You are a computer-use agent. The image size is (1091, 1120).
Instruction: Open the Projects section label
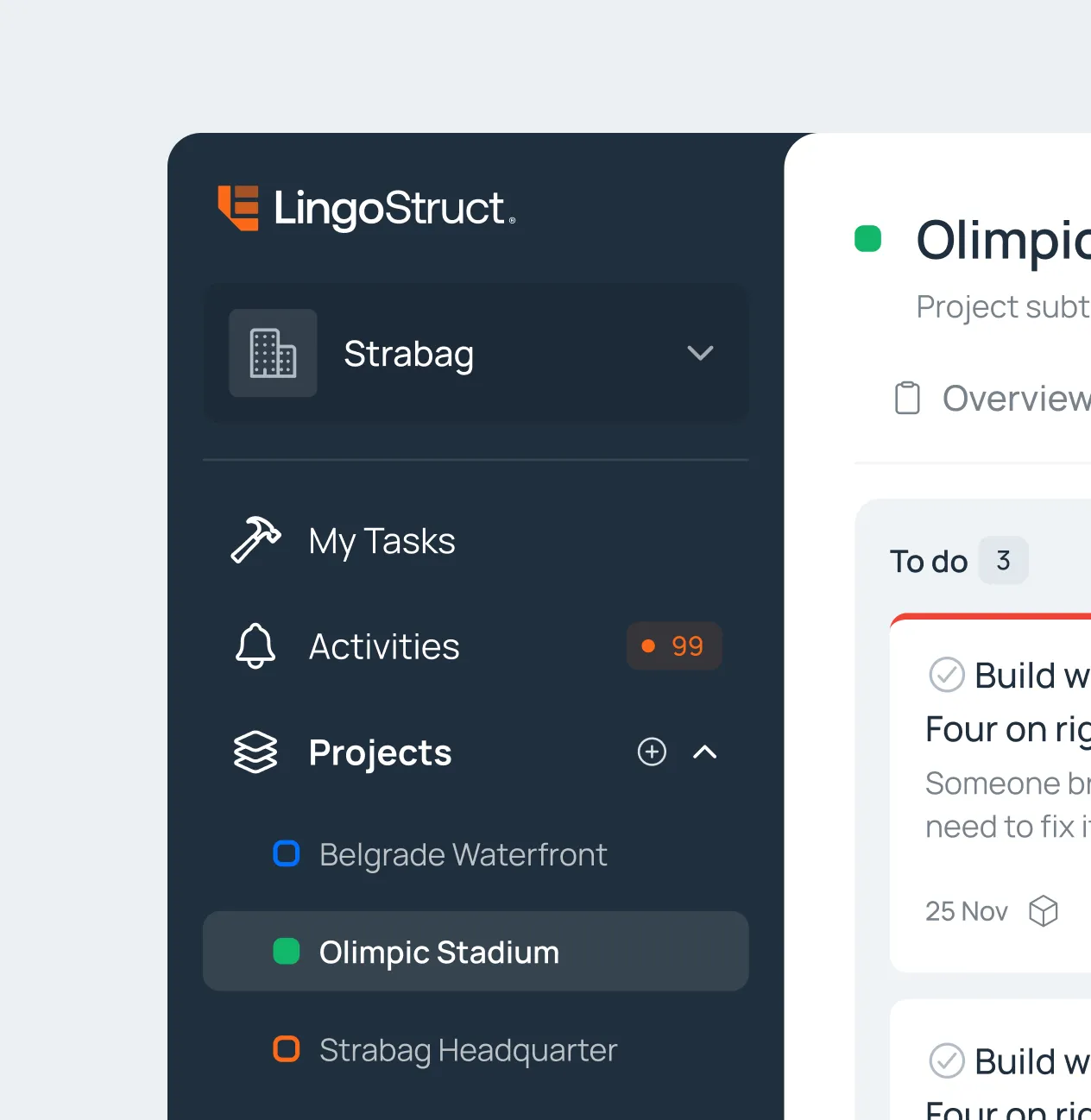click(381, 752)
